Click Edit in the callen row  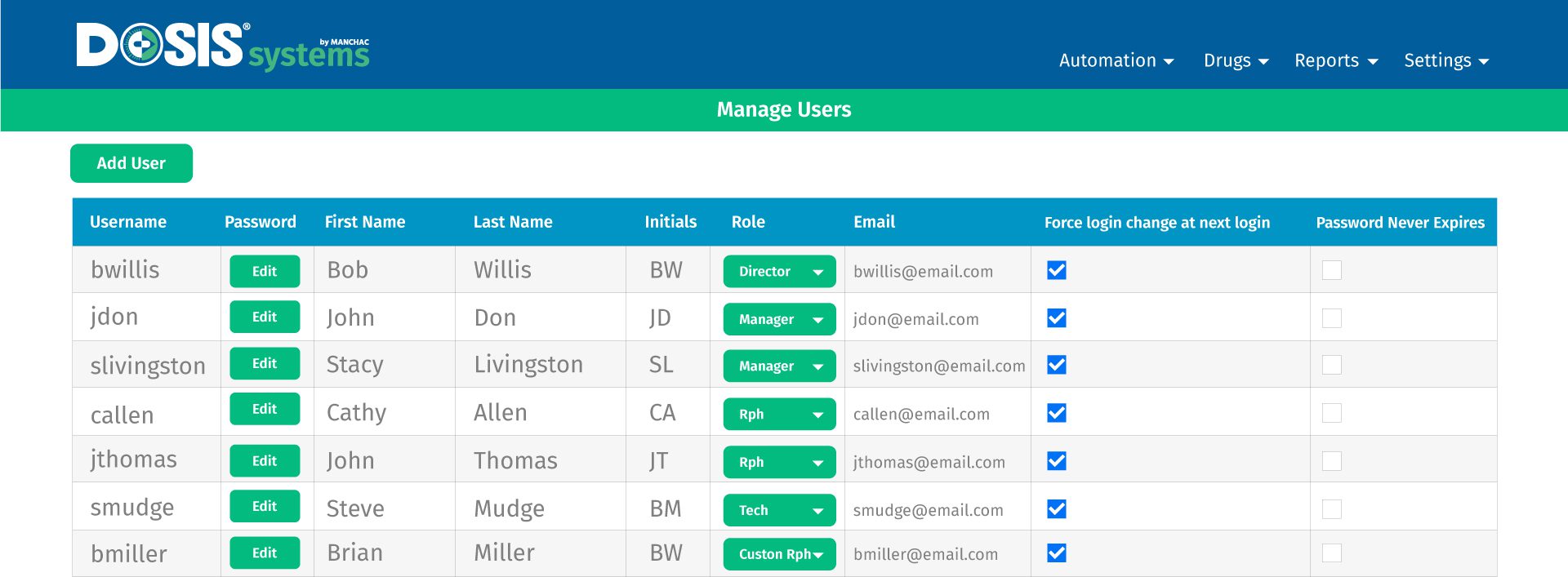click(x=265, y=409)
